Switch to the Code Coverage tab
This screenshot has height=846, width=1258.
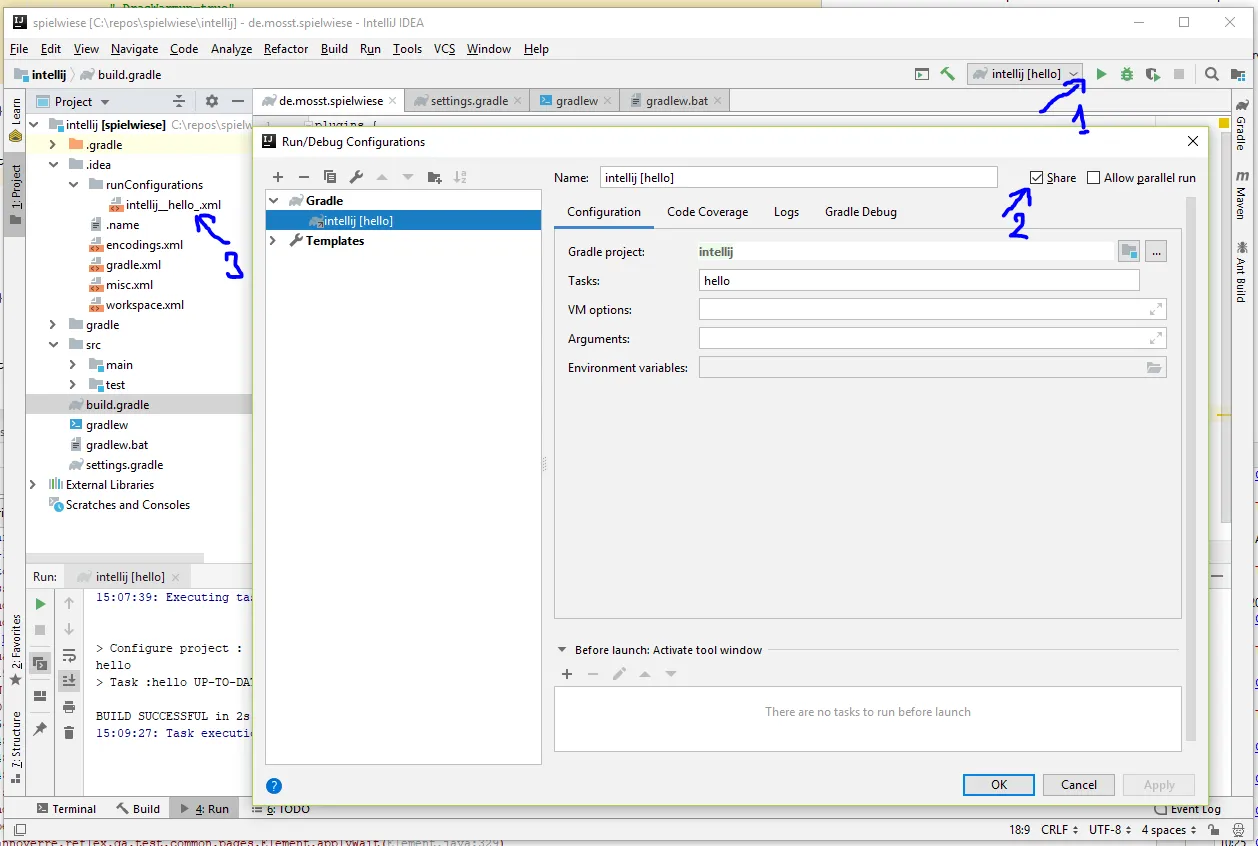(707, 212)
